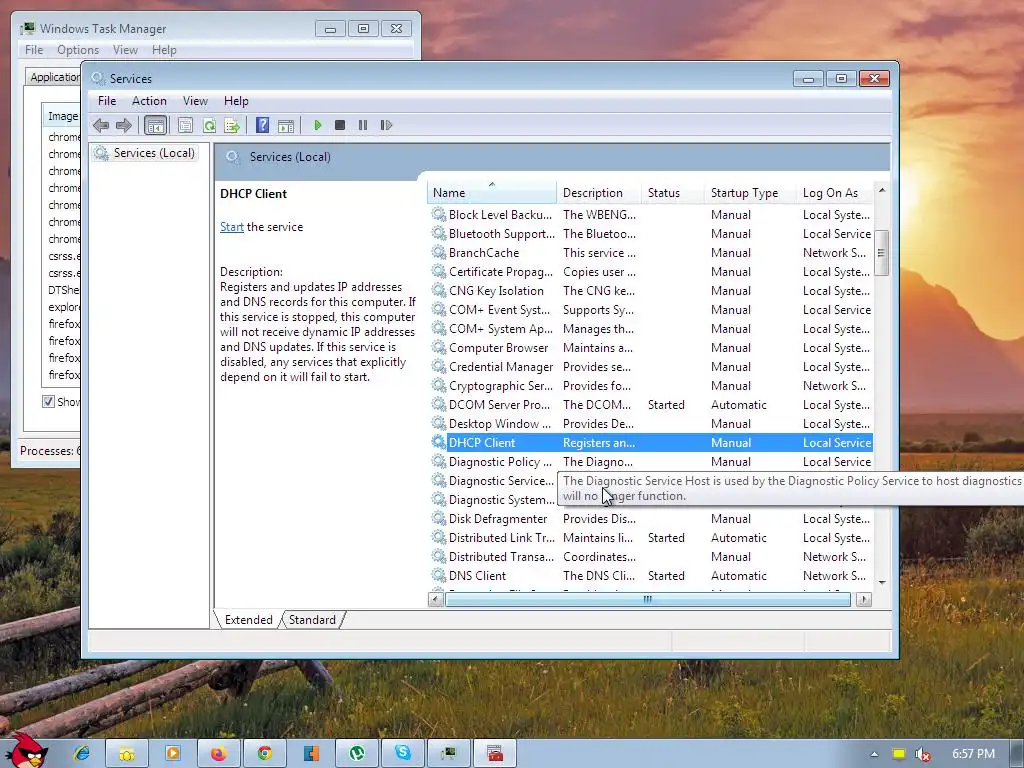Open the File menu in Services
The height and width of the screenshot is (768, 1024).
pos(106,101)
